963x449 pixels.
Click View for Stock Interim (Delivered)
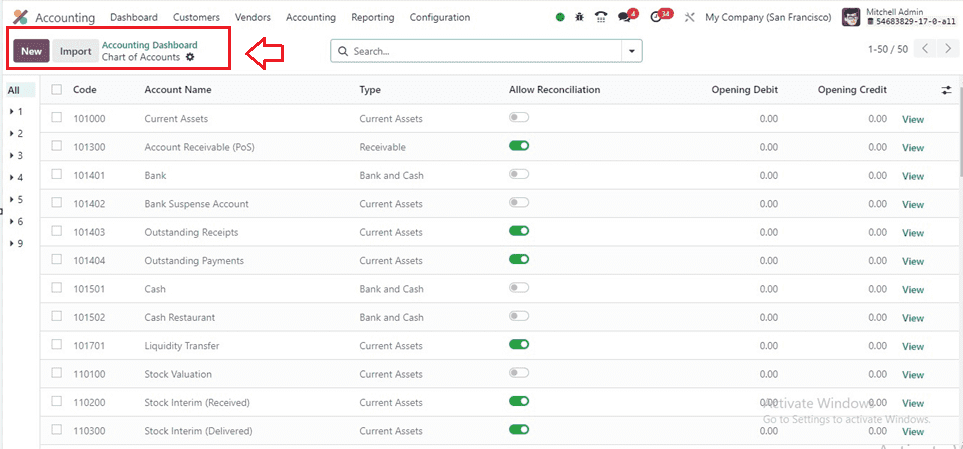(913, 432)
